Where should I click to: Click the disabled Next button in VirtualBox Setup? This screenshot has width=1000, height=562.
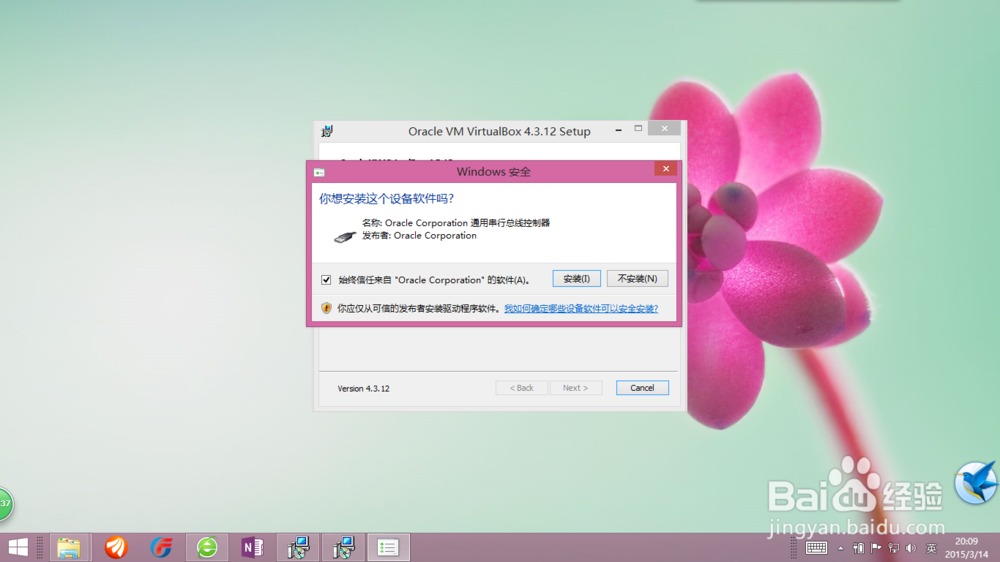coord(575,388)
